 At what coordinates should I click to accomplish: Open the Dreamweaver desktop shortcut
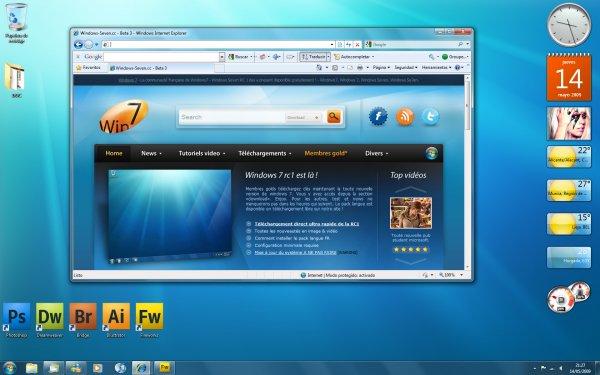(50, 319)
